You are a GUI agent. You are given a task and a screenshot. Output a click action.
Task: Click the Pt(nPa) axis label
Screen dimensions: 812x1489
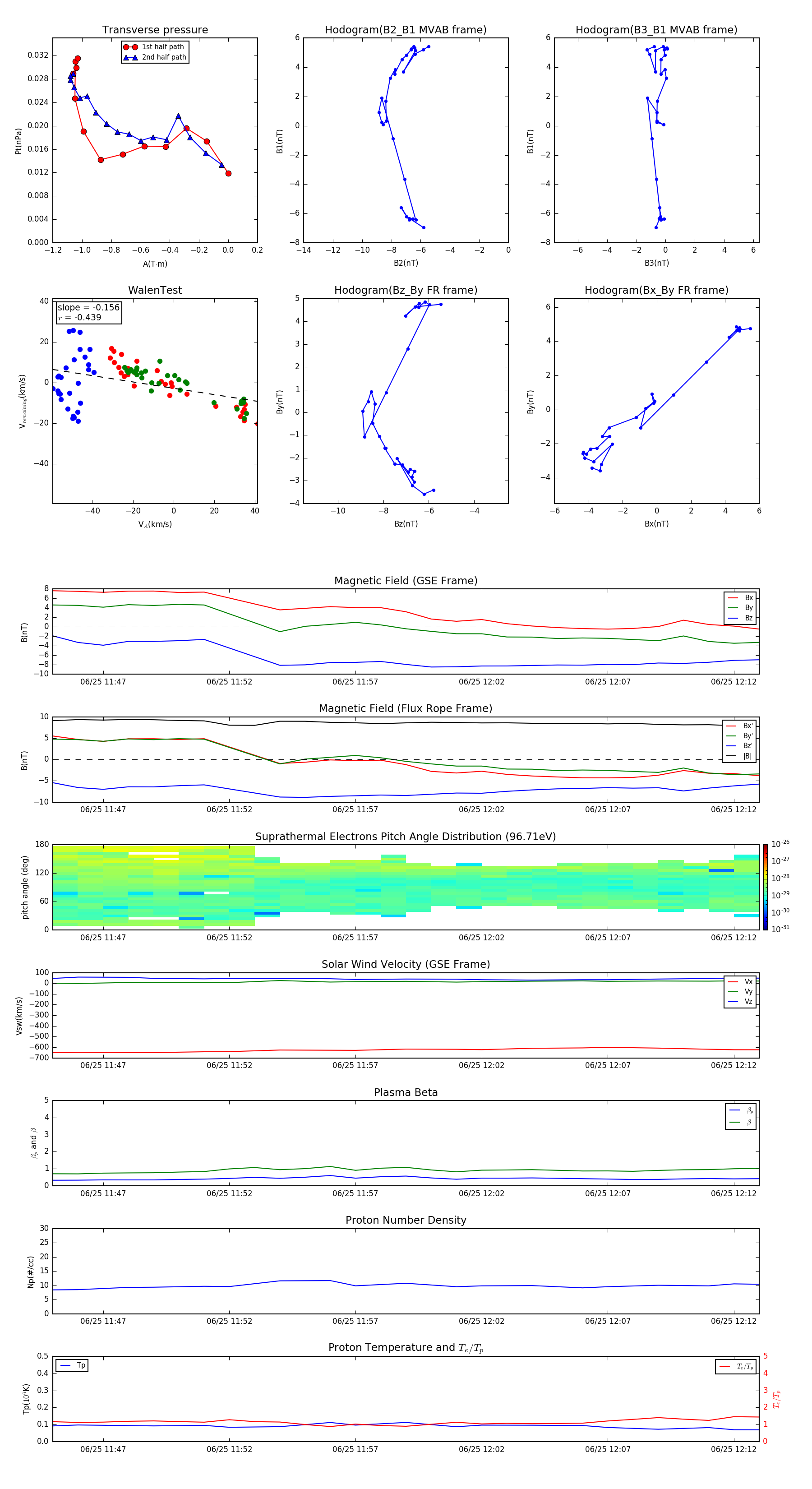(x=18, y=140)
